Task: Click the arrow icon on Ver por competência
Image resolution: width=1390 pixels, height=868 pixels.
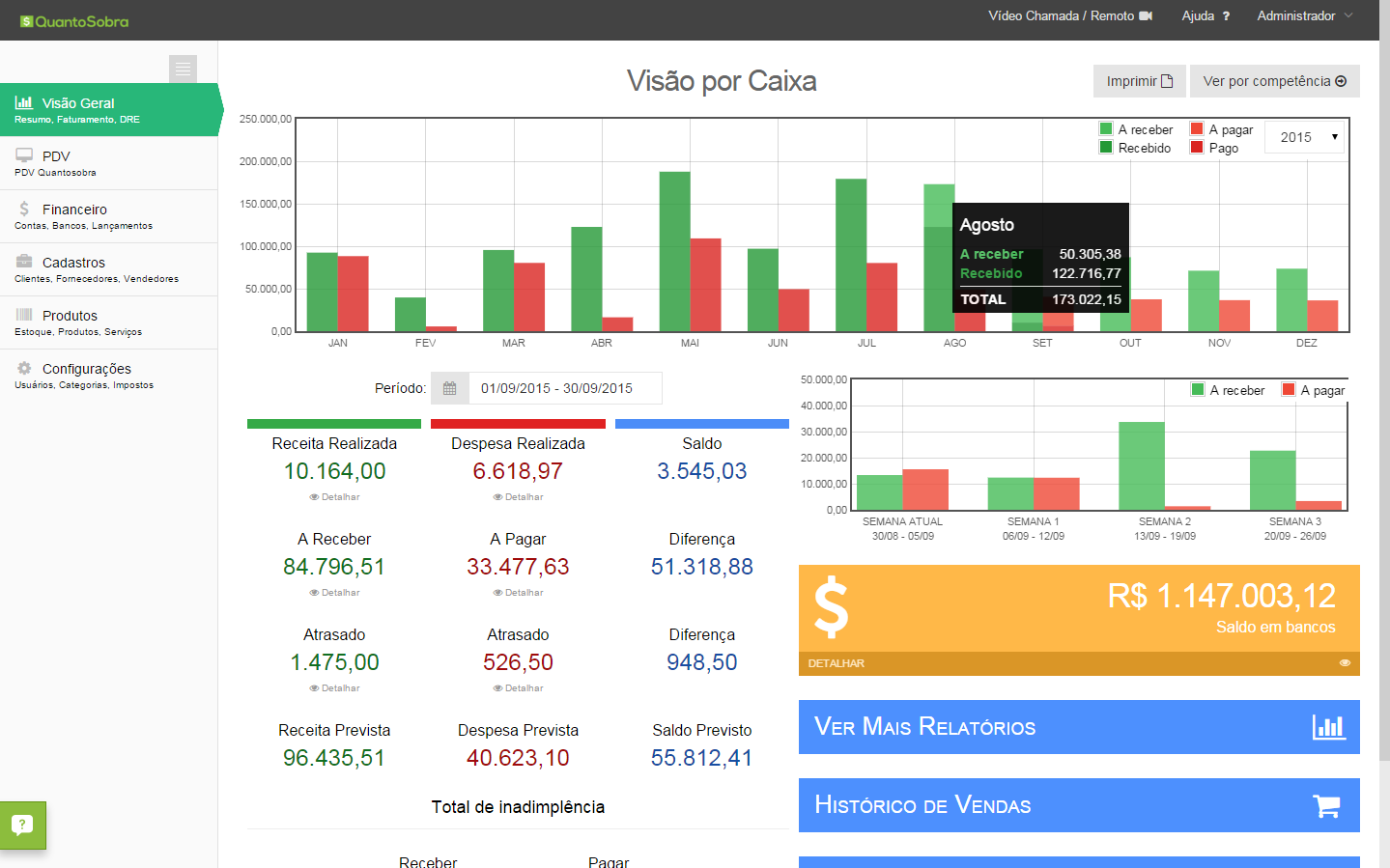Action: pyautogui.click(x=1341, y=81)
